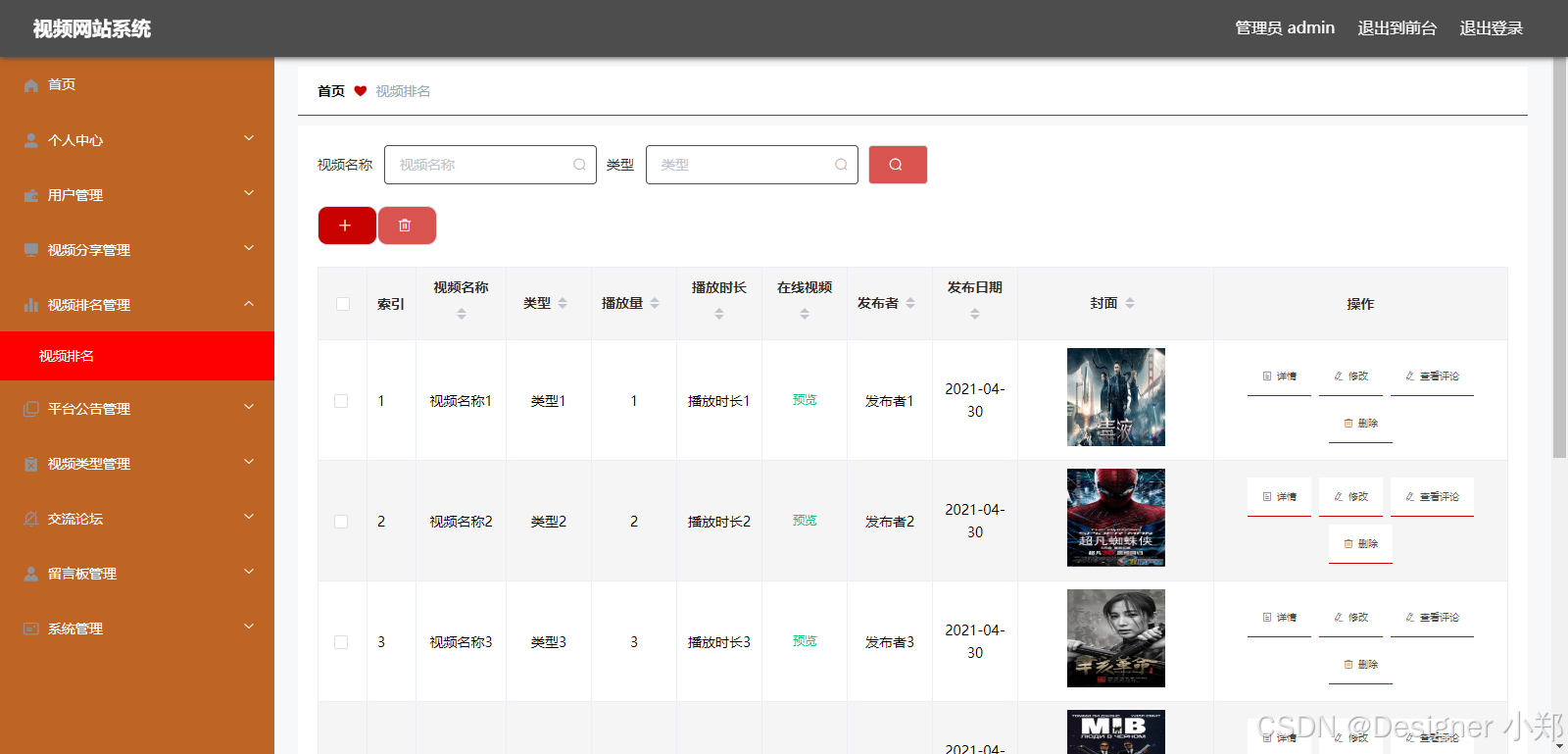This screenshot has width=1568, height=754.
Task: Click the bar chart icon for 视频排名管理
Action: point(31,305)
